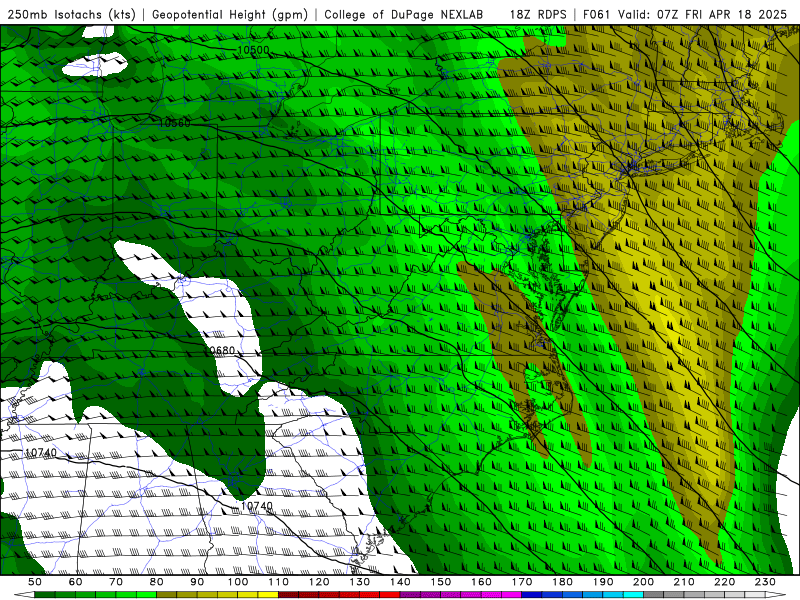Click the 'Geopotential Height (gpm)' title text
This screenshot has width=800, height=600.
click(x=230, y=14)
